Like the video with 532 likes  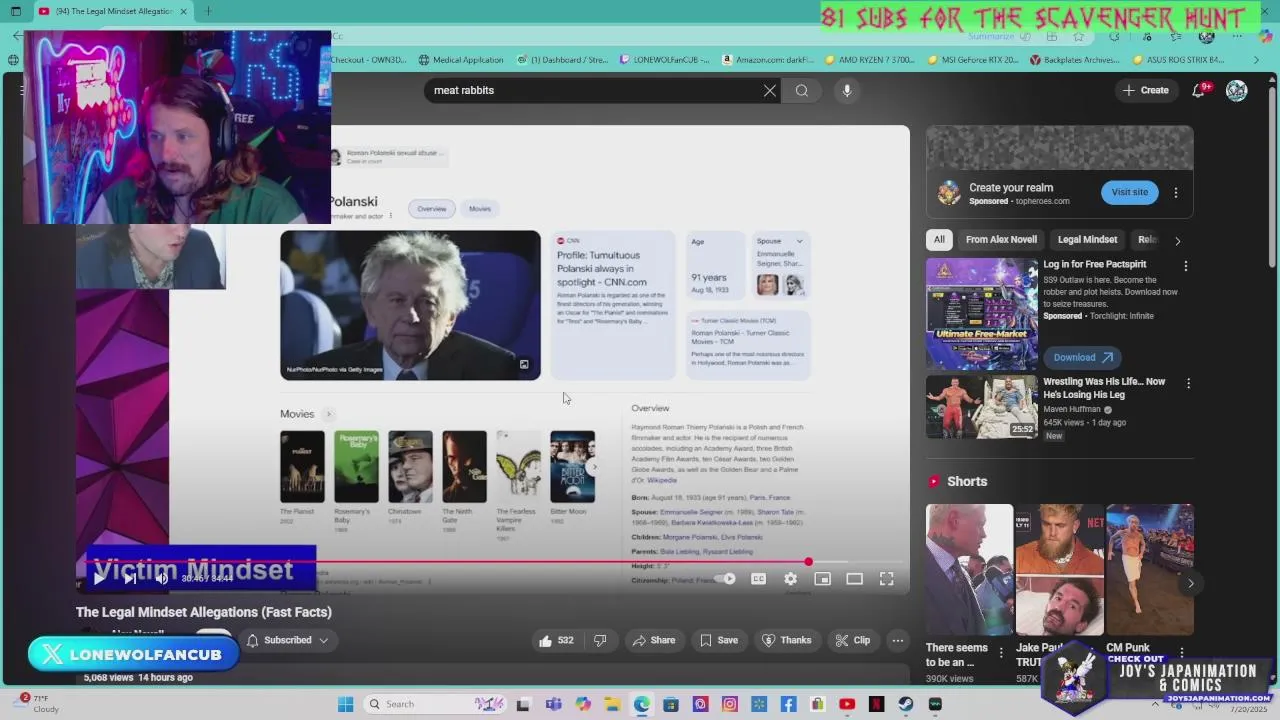tap(556, 640)
